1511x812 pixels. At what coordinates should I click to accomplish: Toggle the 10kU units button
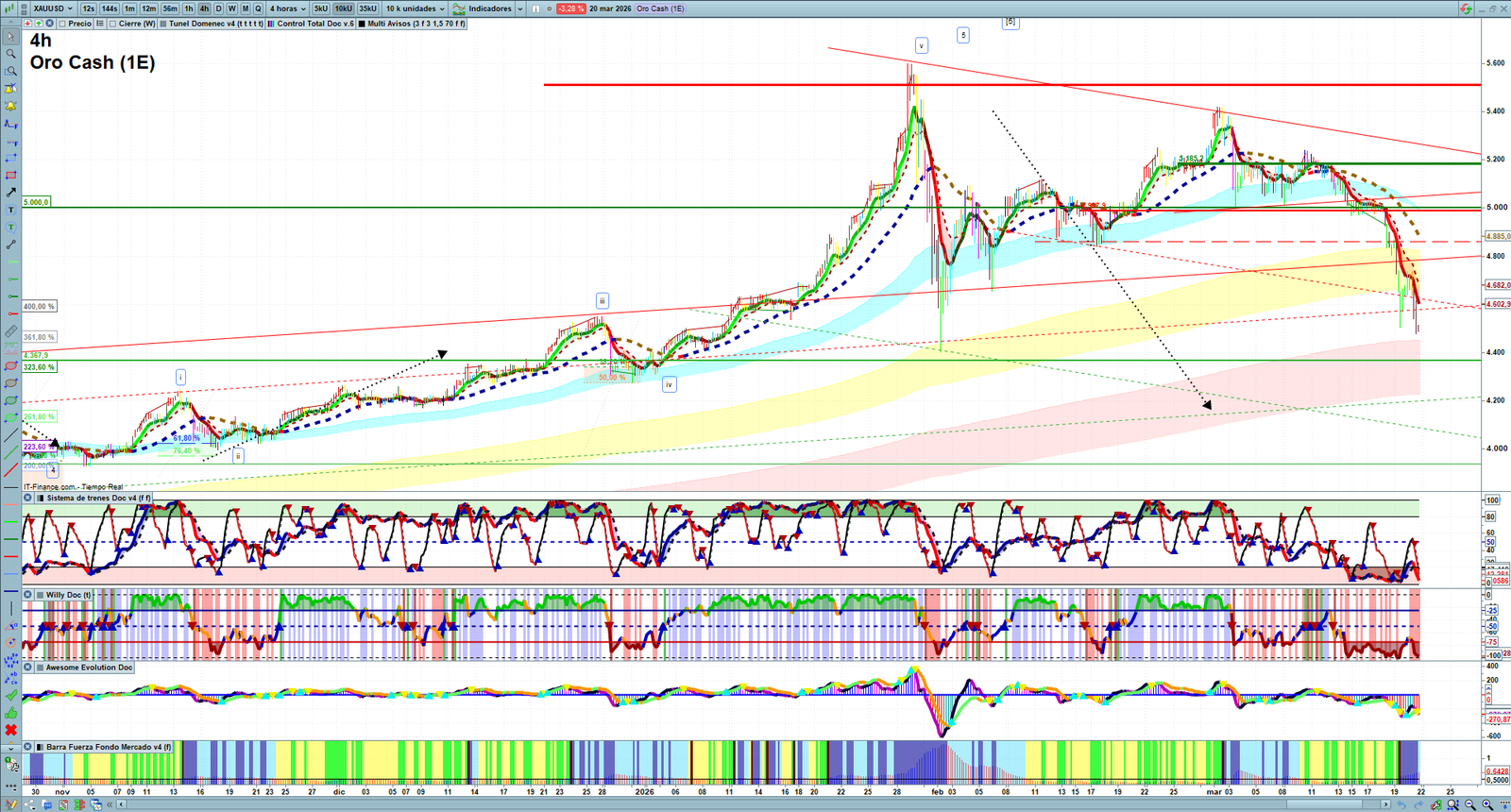(x=343, y=8)
